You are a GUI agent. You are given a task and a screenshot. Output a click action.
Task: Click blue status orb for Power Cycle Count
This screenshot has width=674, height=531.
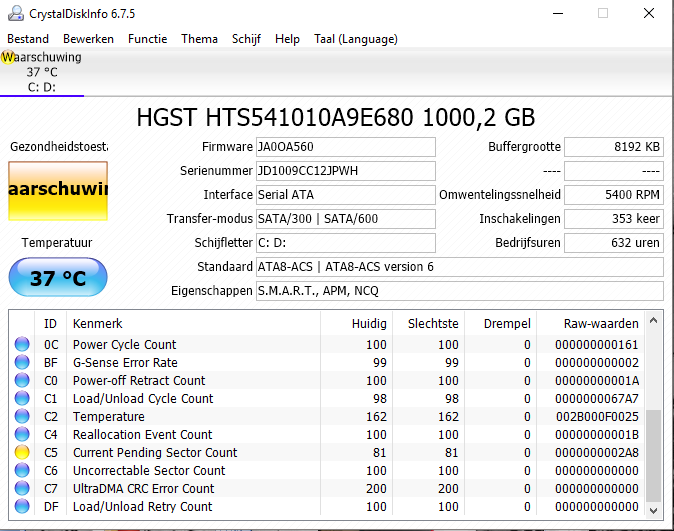coord(22,345)
